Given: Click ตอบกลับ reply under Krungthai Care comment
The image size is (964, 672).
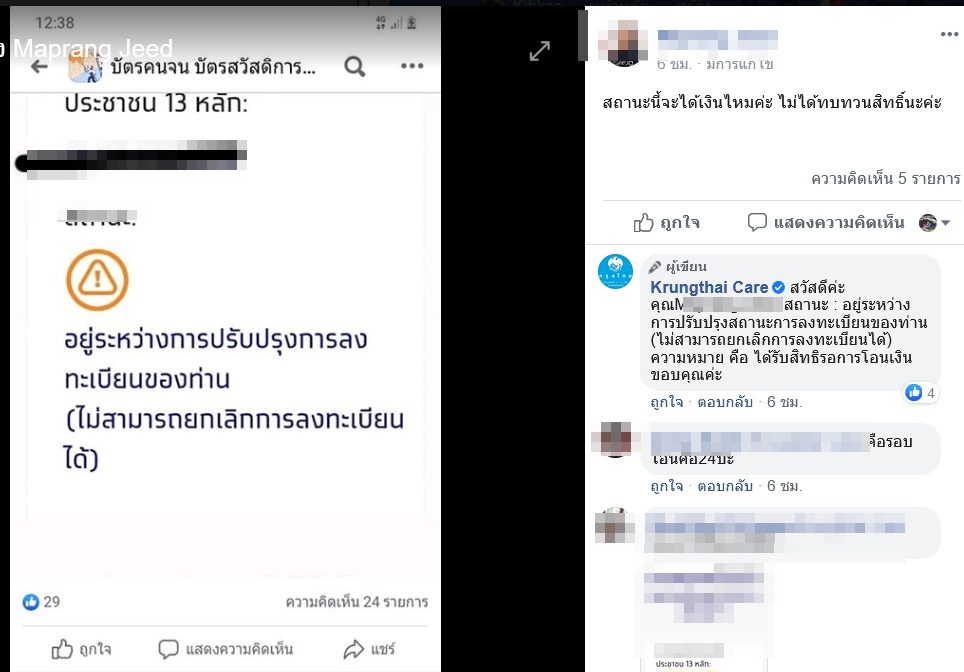Looking at the screenshot, I should (x=725, y=402).
